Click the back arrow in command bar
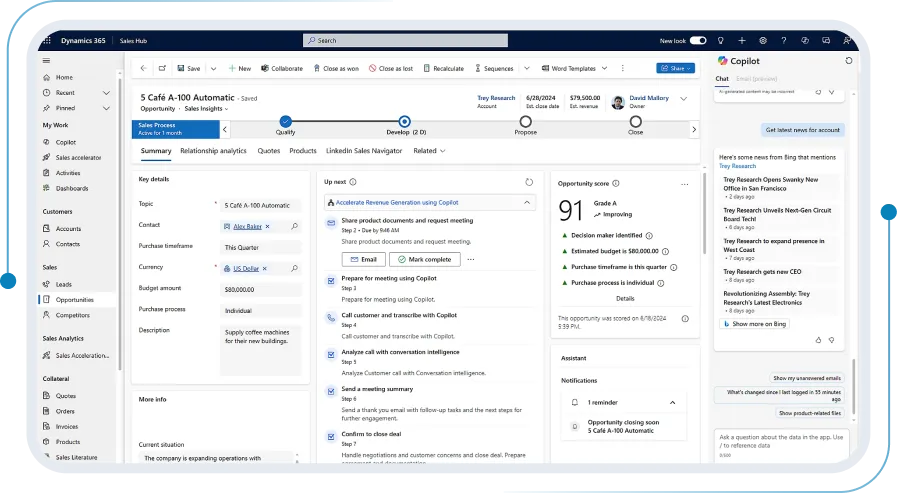Viewport: 897px width, 493px height. [x=144, y=68]
